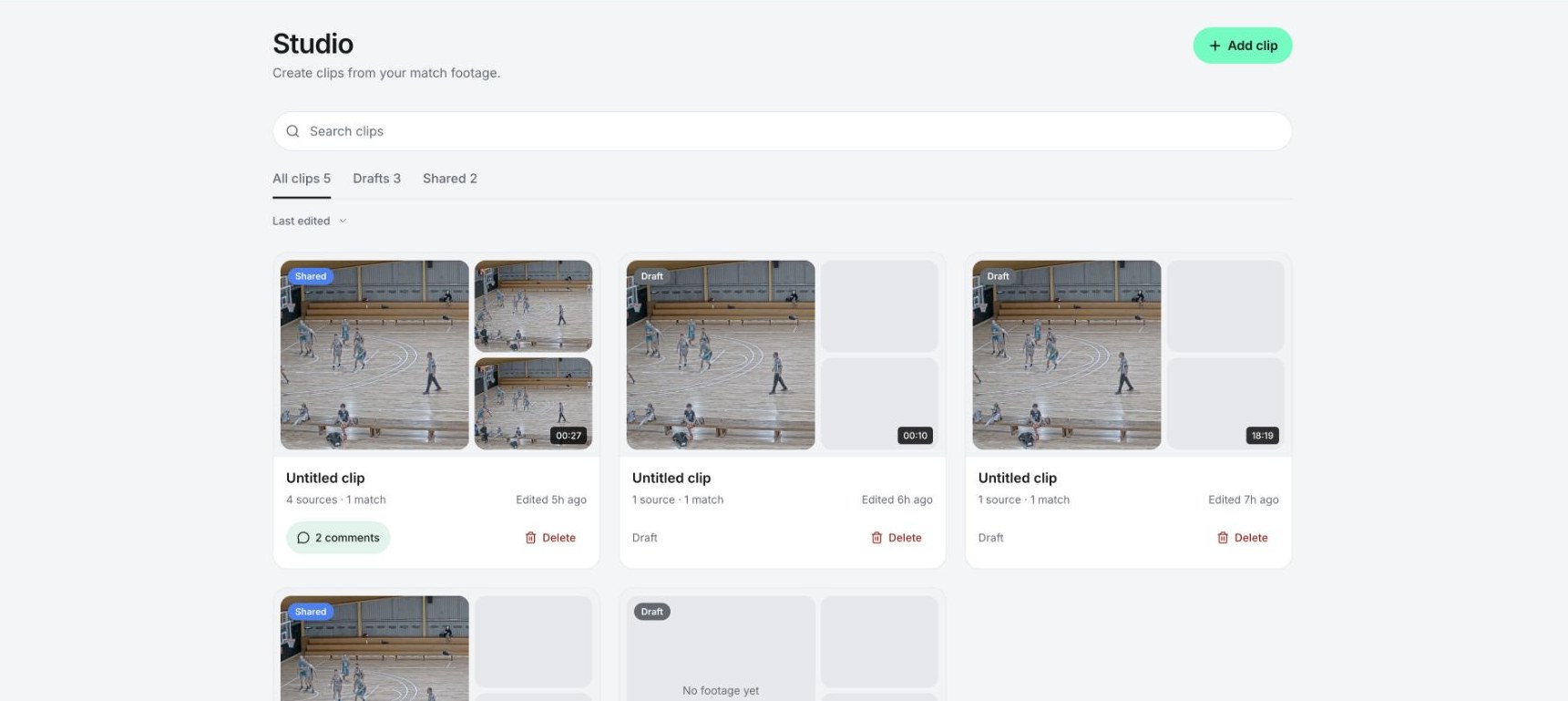The image size is (1568, 701).
Task: Click the 00:10 duration label
Action: [915, 436]
